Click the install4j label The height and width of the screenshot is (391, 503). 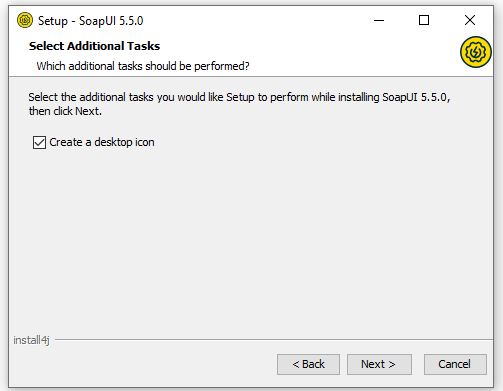[x=31, y=340]
